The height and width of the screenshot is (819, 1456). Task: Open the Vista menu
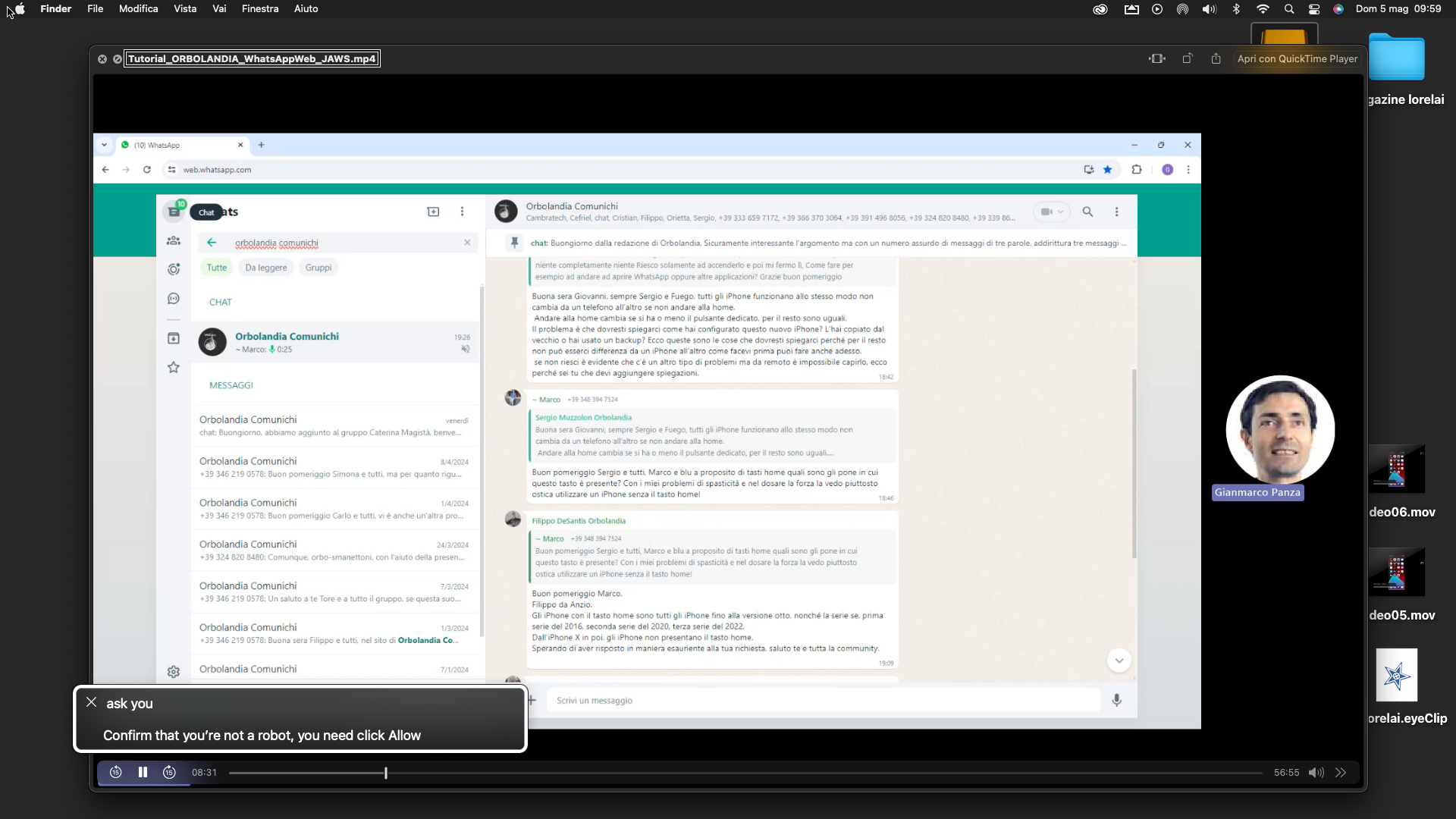tap(185, 9)
